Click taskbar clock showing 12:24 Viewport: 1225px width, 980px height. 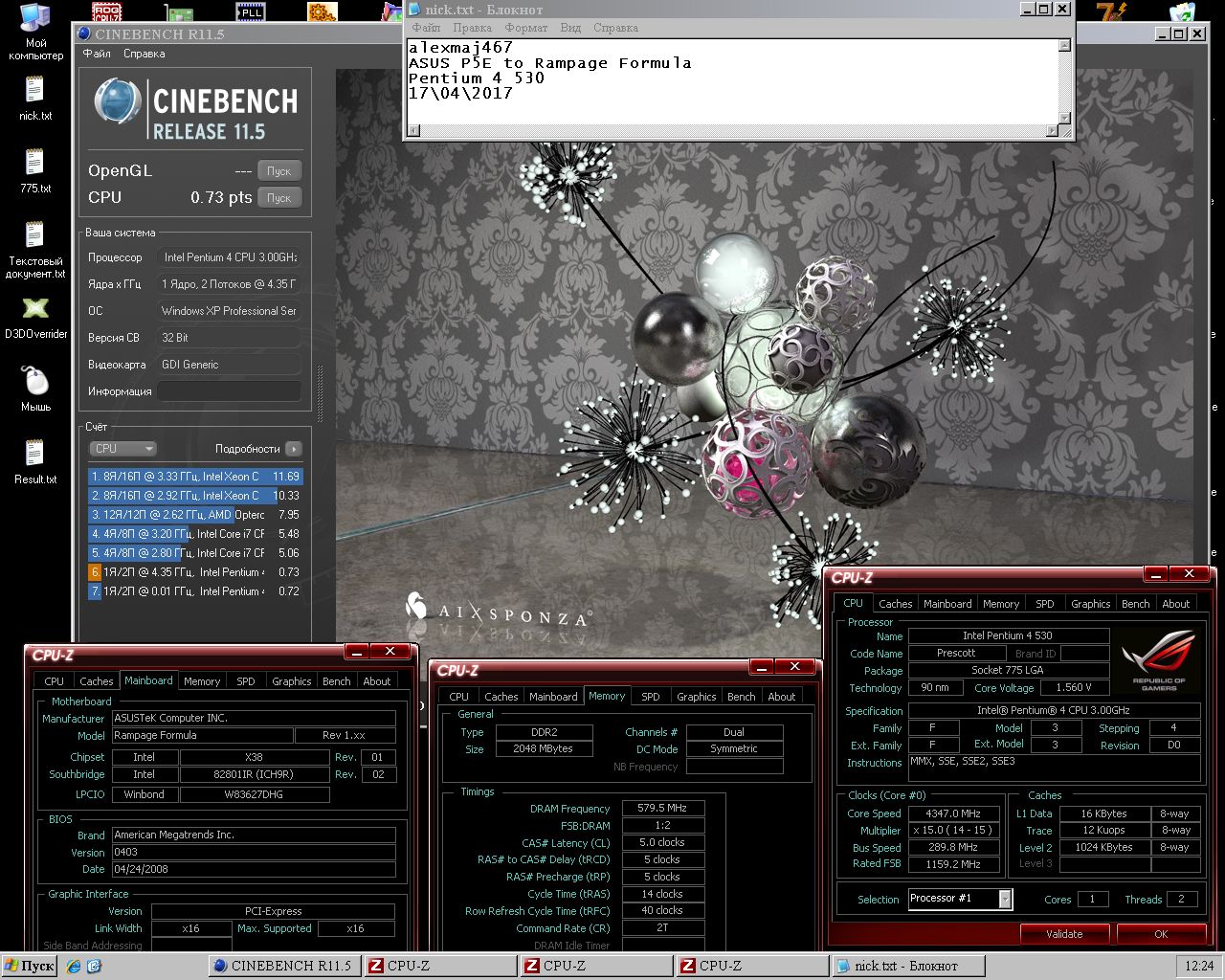click(x=1199, y=966)
